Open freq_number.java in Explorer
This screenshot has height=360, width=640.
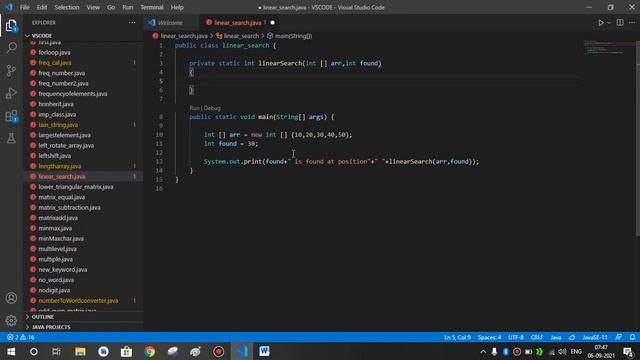tap(62, 73)
